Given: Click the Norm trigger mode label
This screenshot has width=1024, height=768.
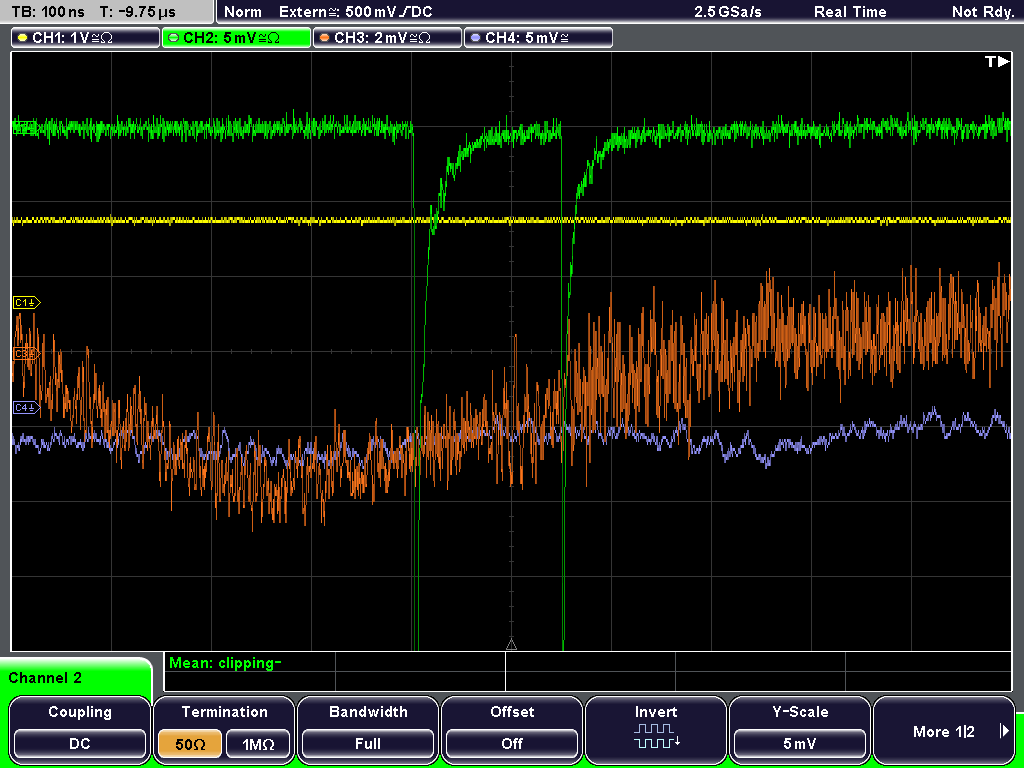Looking at the screenshot, I should pyautogui.click(x=243, y=12).
